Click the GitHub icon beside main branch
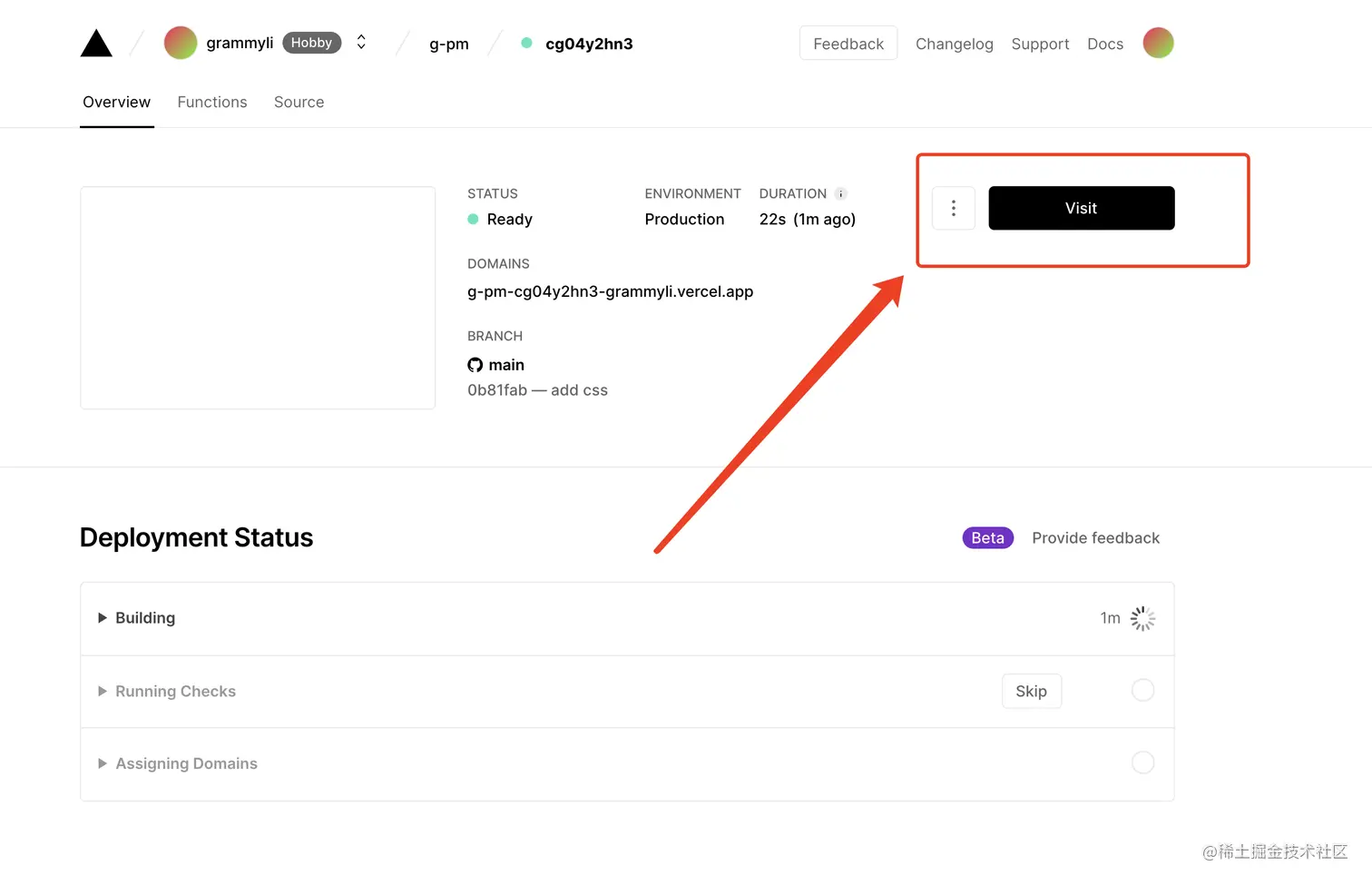Screen dimensions: 1372x885 [x=475, y=365]
